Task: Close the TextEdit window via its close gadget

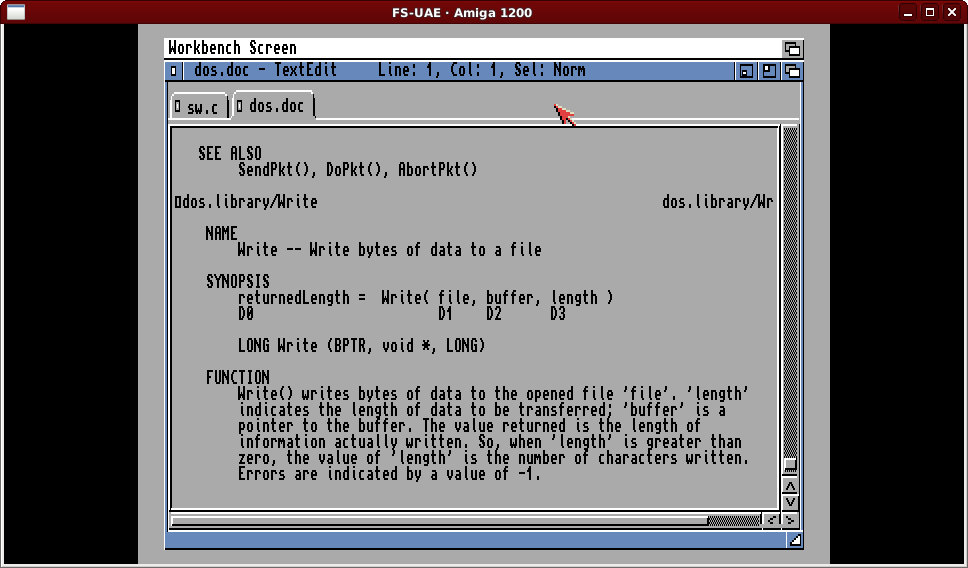Action: pyautogui.click(x=173, y=71)
